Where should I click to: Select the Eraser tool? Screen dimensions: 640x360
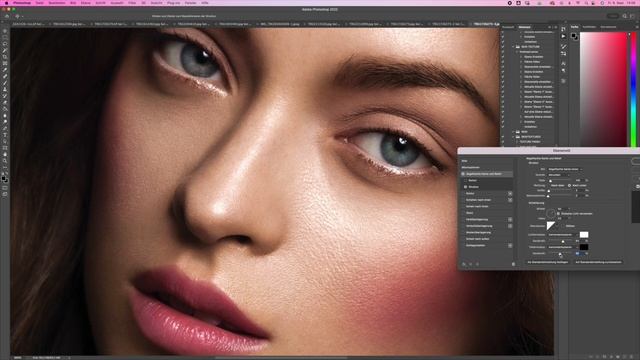pos(5,102)
